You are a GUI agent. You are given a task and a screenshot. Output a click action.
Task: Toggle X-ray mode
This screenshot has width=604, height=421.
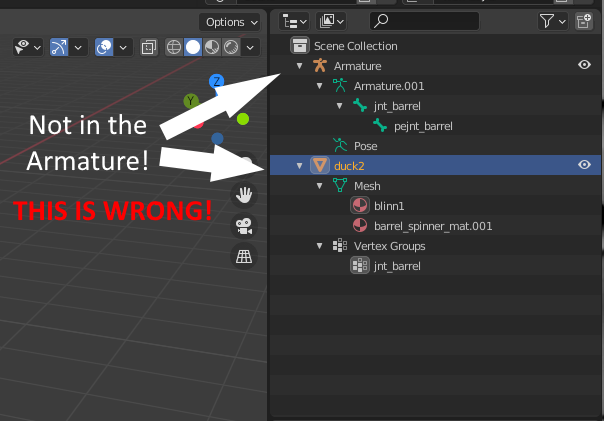tap(149, 47)
